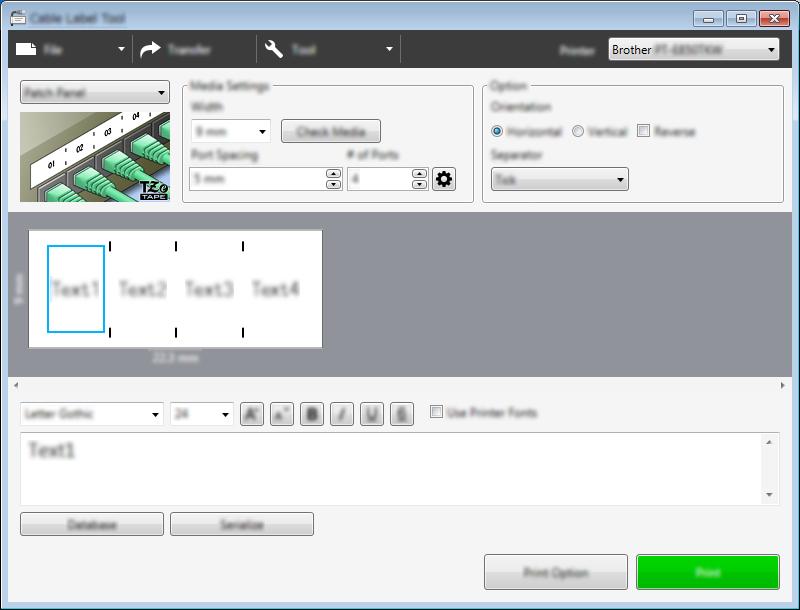800x610 pixels.
Task: Select the Text3 block in label preview
Action: (x=209, y=289)
